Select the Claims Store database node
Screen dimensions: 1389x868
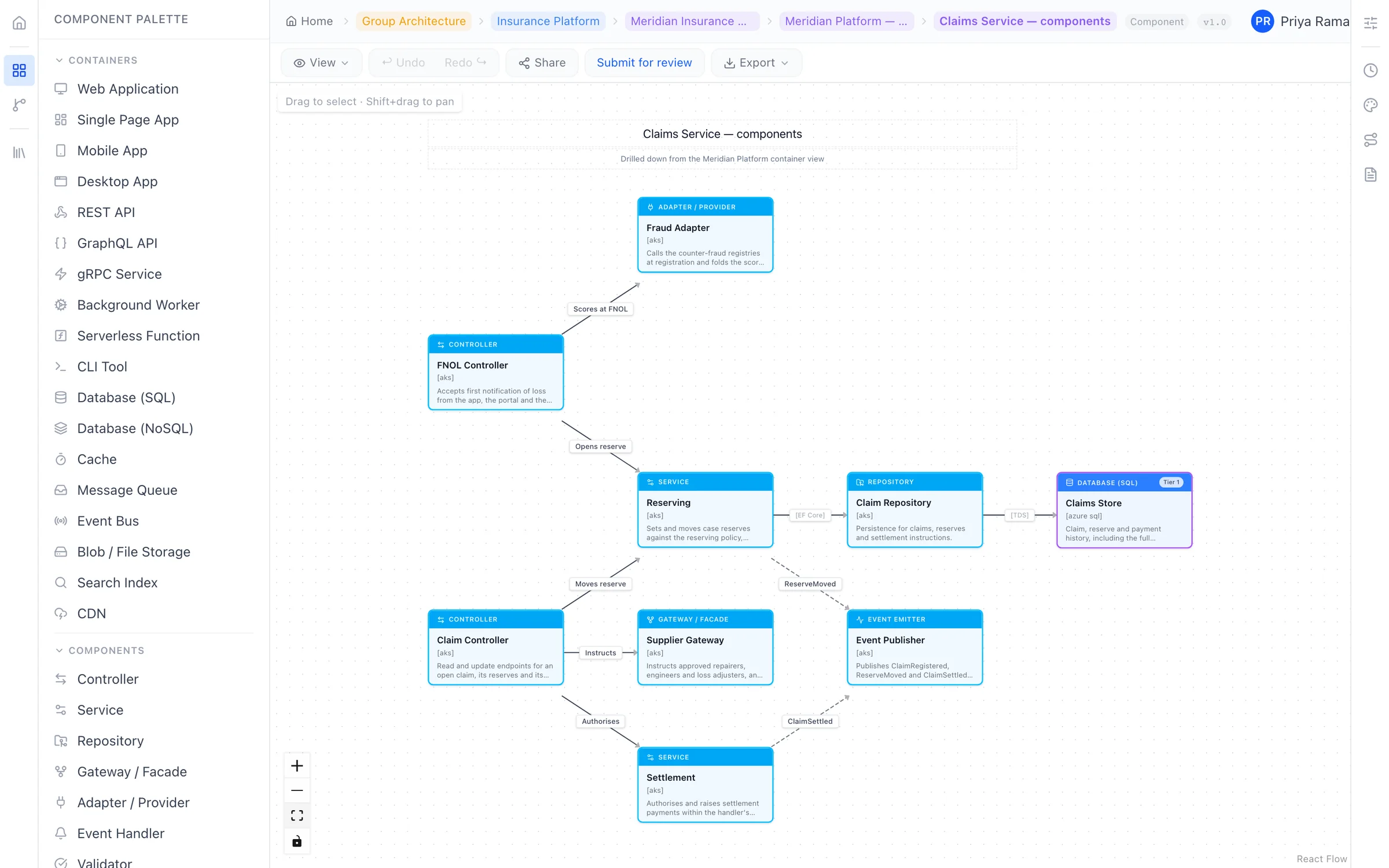coord(1124,510)
